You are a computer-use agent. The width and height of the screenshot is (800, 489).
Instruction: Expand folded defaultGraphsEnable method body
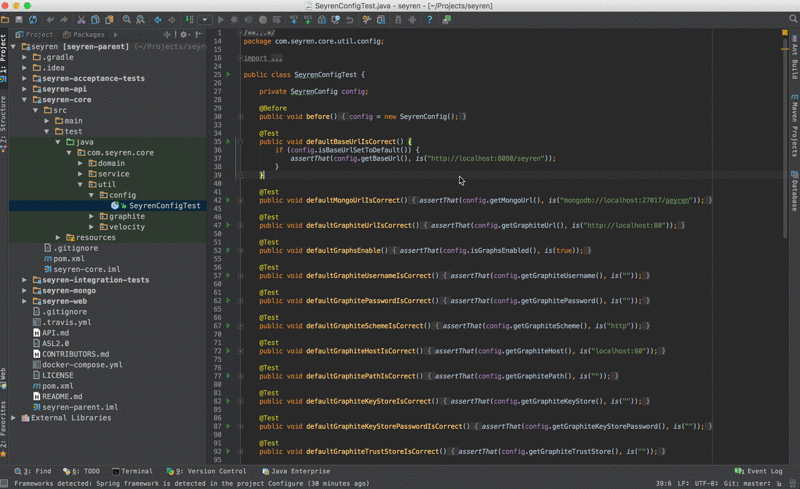tap(240, 251)
